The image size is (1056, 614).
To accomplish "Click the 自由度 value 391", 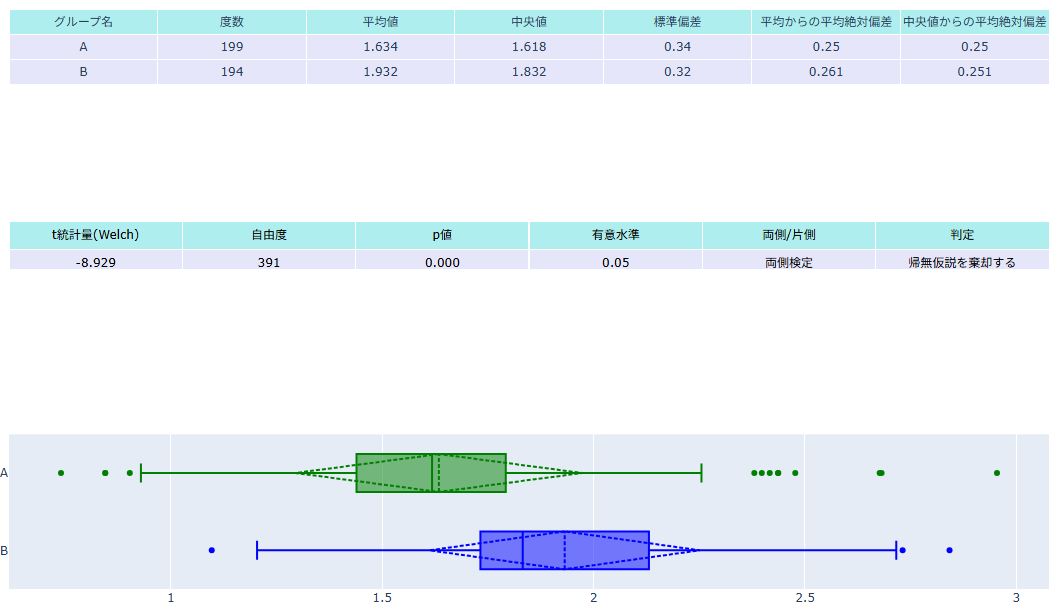I will click(269, 262).
